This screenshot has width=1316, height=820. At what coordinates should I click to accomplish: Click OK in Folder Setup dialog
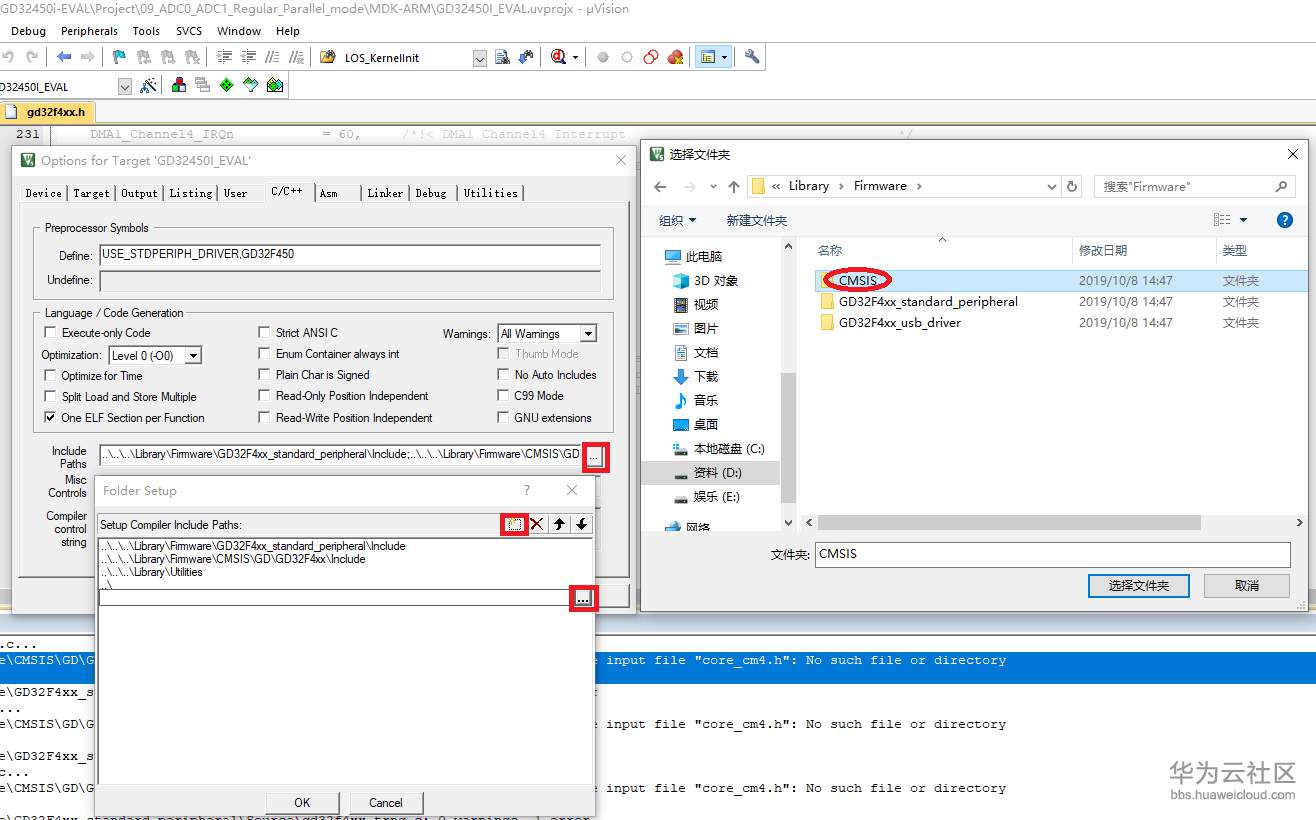(302, 802)
